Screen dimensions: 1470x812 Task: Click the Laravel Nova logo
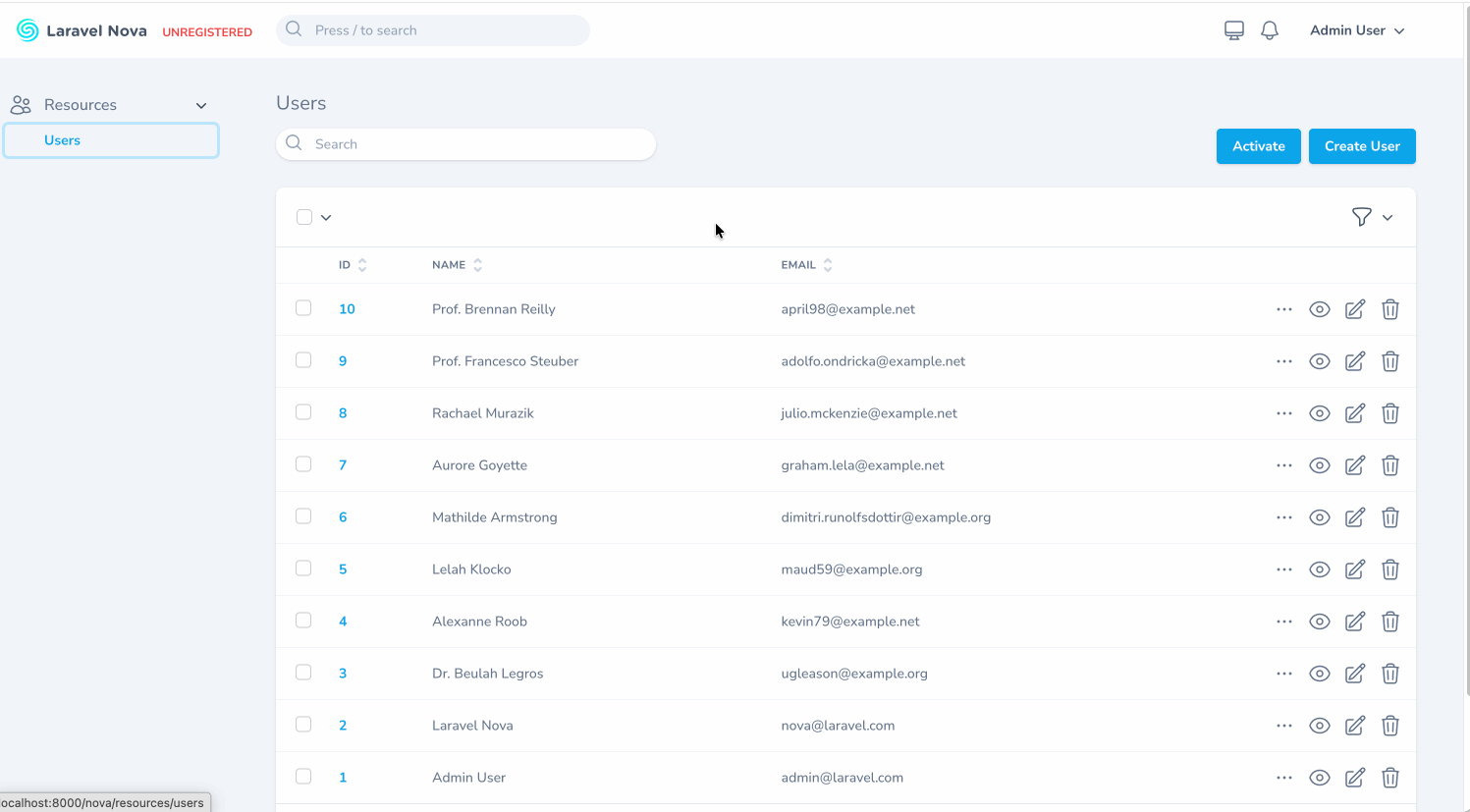[x=82, y=30]
